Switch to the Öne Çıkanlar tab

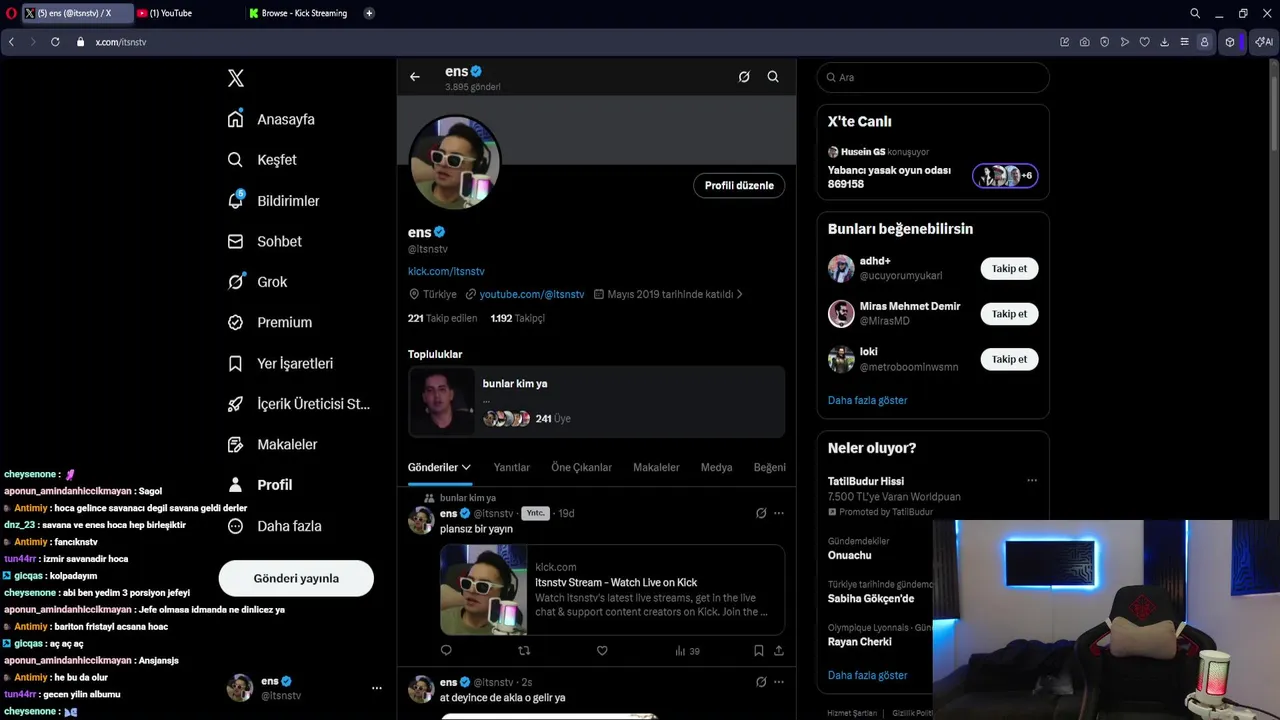click(x=581, y=467)
